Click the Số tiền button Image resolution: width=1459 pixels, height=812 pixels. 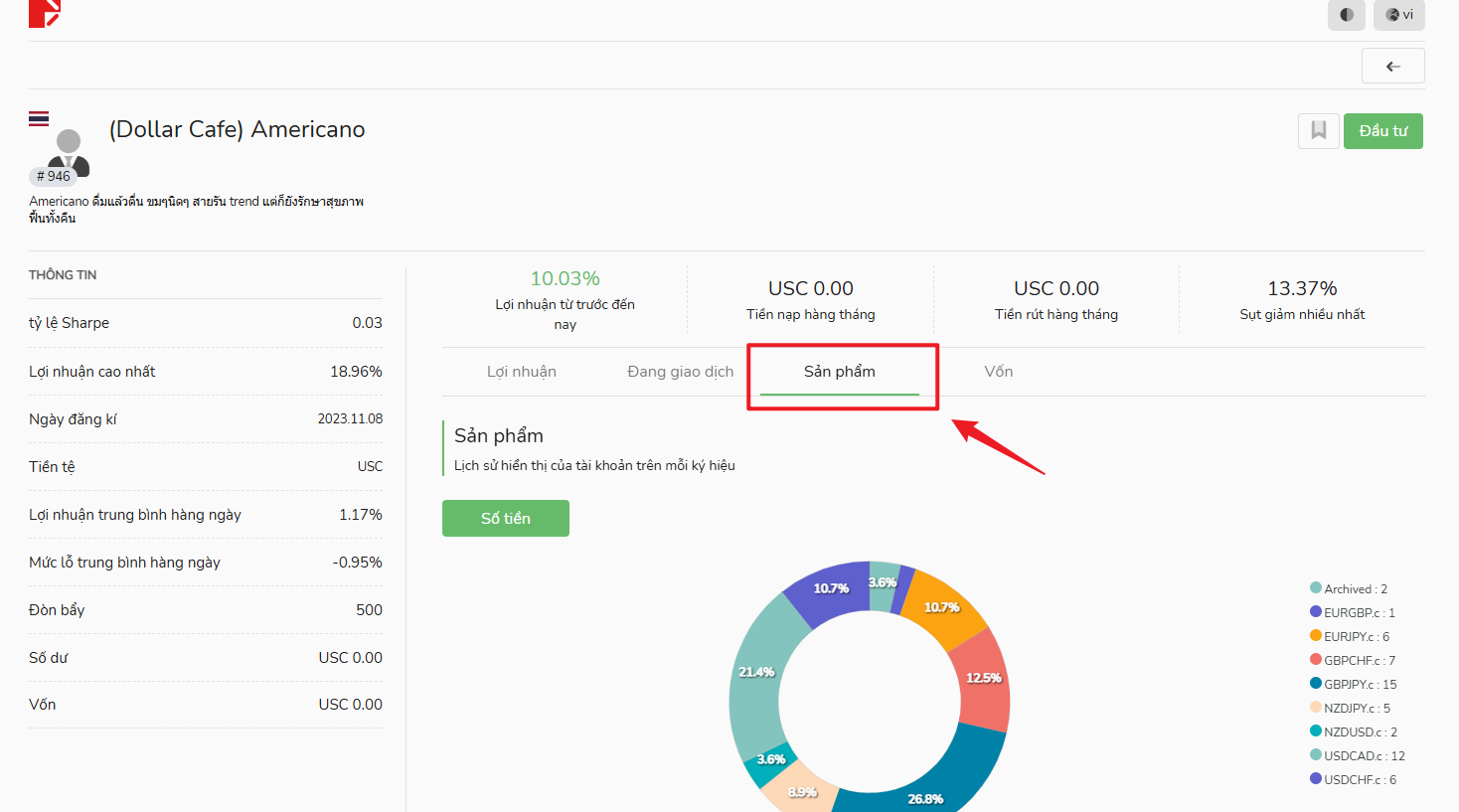tap(506, 519)
